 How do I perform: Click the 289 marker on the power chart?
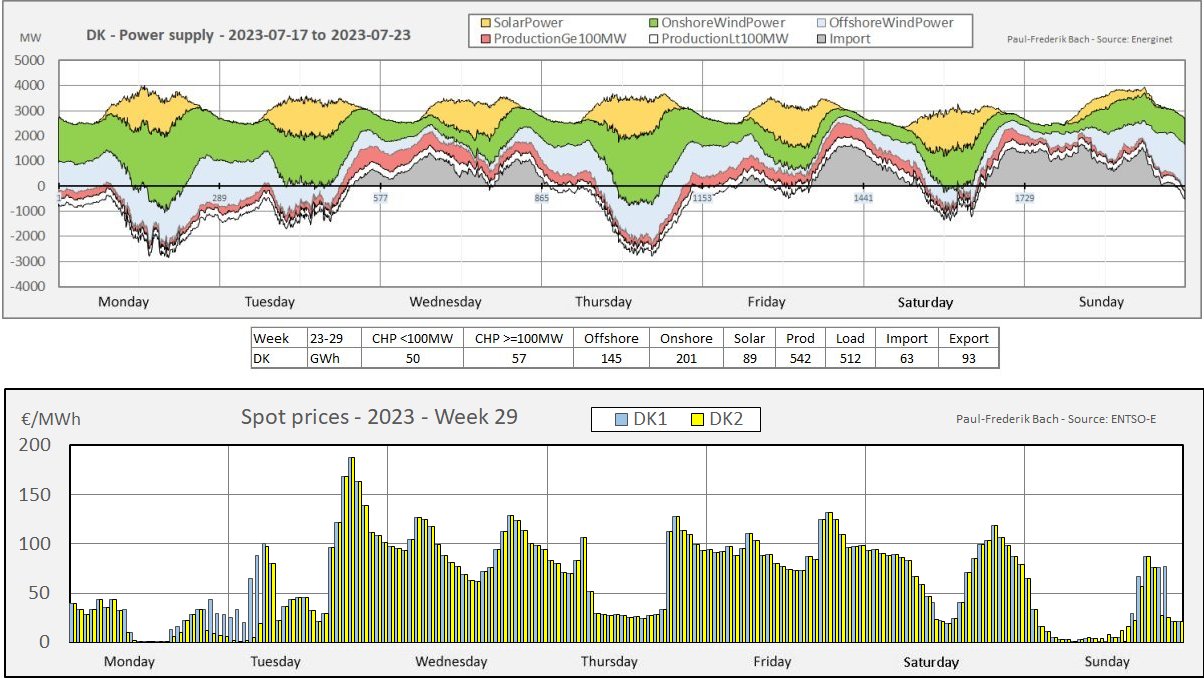pyautogui.click(x=220, y=198)
